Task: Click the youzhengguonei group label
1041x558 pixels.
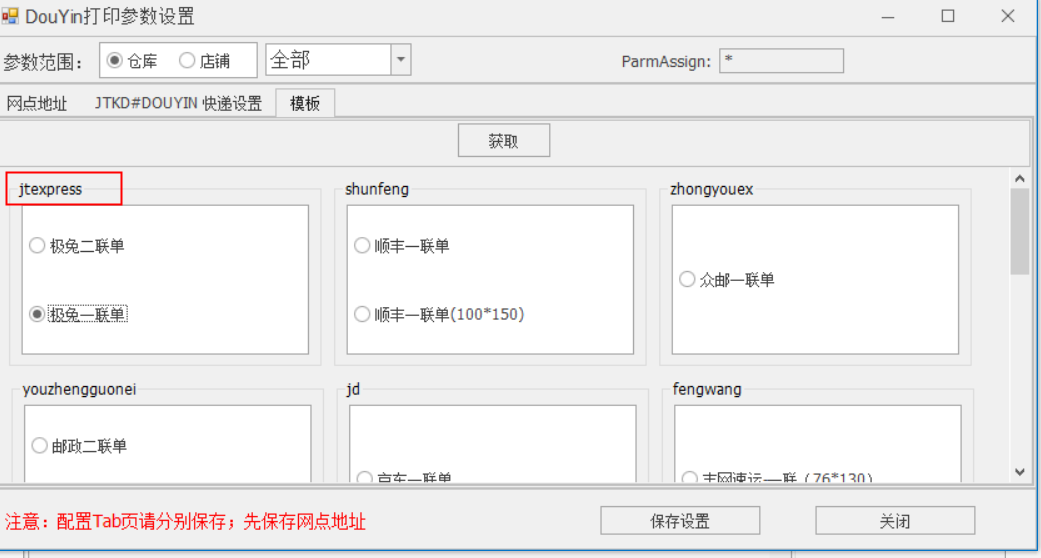Action: (79, 389)
